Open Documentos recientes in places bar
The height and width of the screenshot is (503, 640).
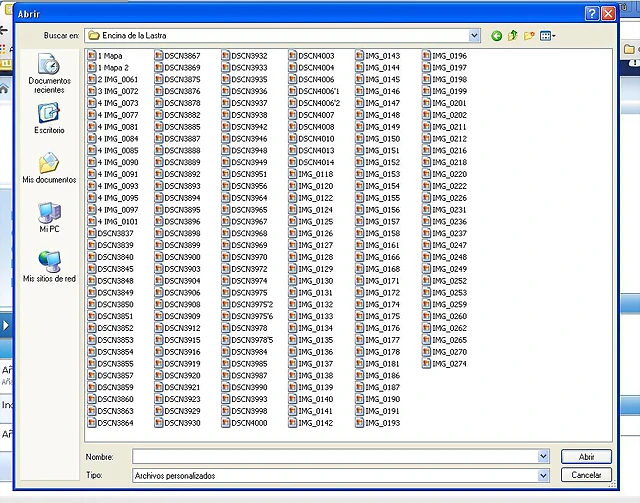click(49, 73)
